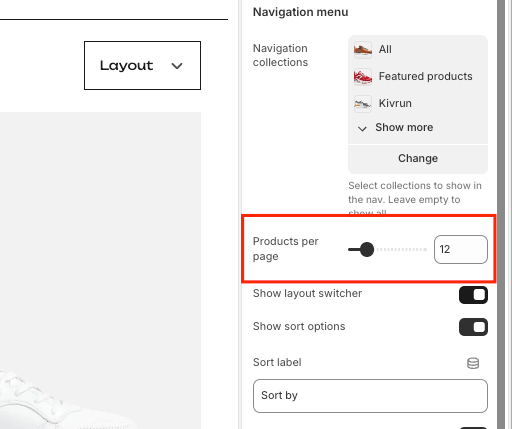The height and width of the screenshot is (429, 512).
Task: Open the Layout dropdown
Action: tap(142, 65)
